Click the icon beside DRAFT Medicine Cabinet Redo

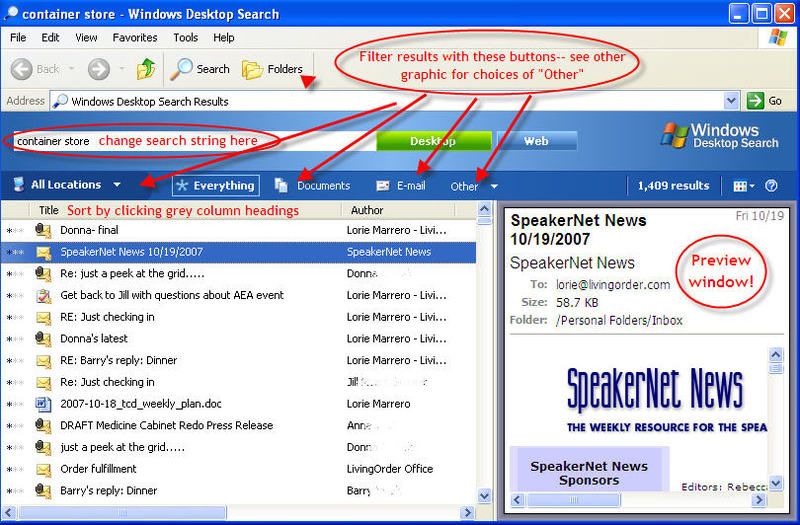[43, 426]
